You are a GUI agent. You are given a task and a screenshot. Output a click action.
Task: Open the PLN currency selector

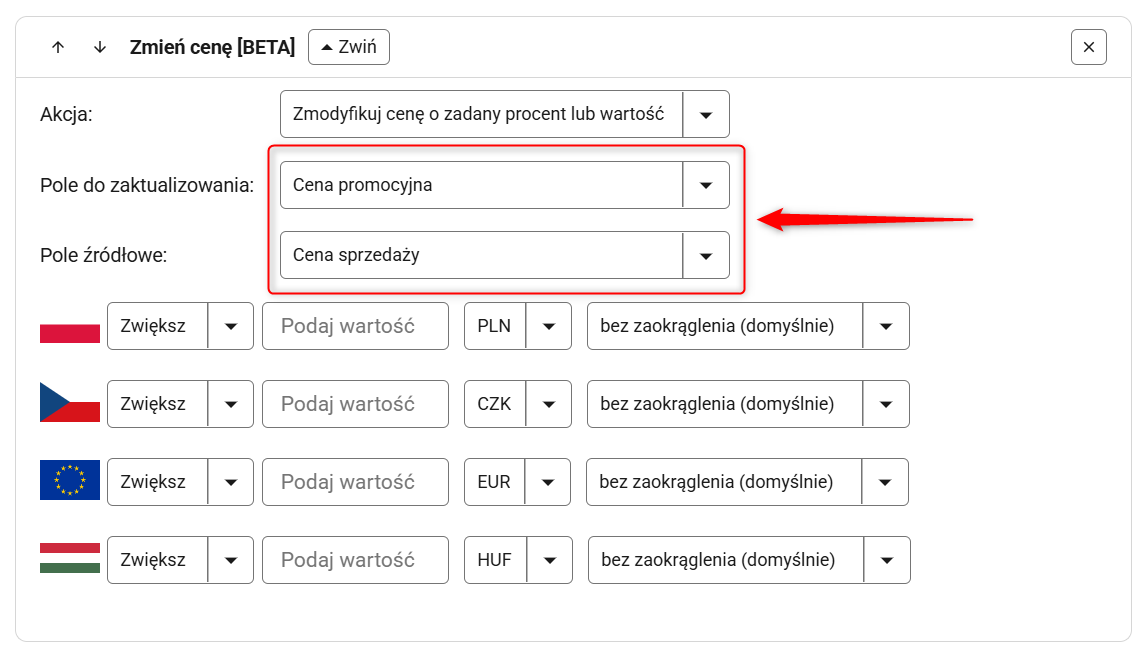click(548, 326)
